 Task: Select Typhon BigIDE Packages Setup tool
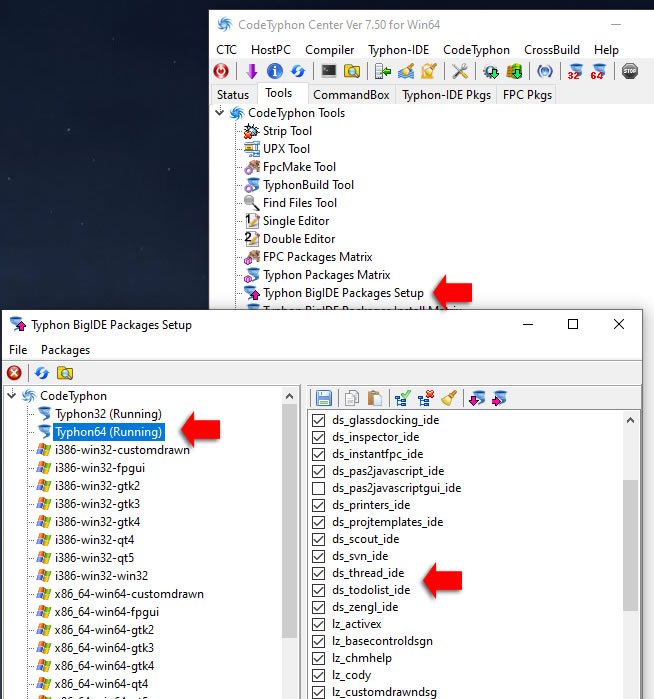[343, 293]
